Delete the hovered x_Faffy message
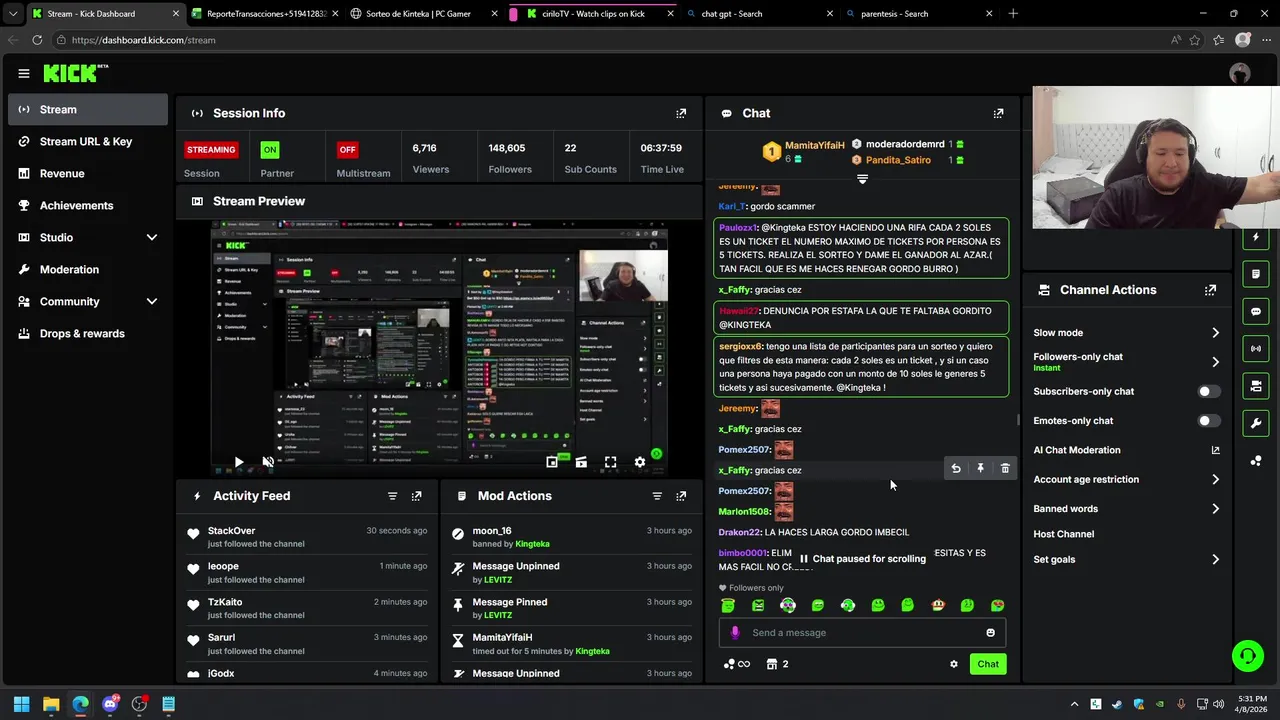This screenshot has height=720, width=1280. pyautogui.click(x=1005, y=468)
